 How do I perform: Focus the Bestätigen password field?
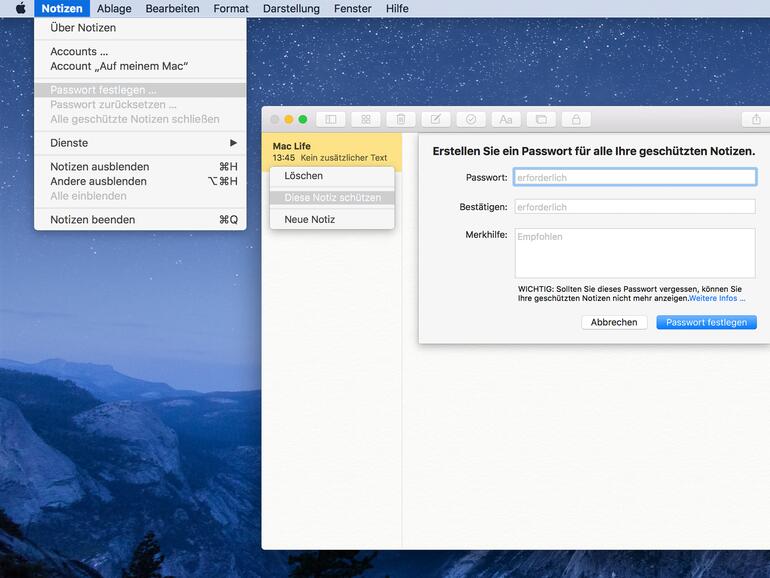point(634,207)
